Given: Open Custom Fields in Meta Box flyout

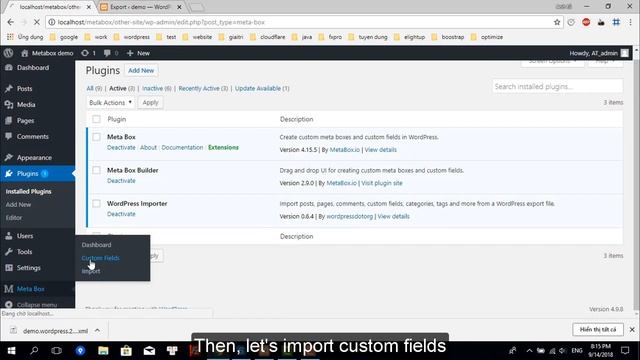Looking at the screenshot, I should (x=100, y=258).
